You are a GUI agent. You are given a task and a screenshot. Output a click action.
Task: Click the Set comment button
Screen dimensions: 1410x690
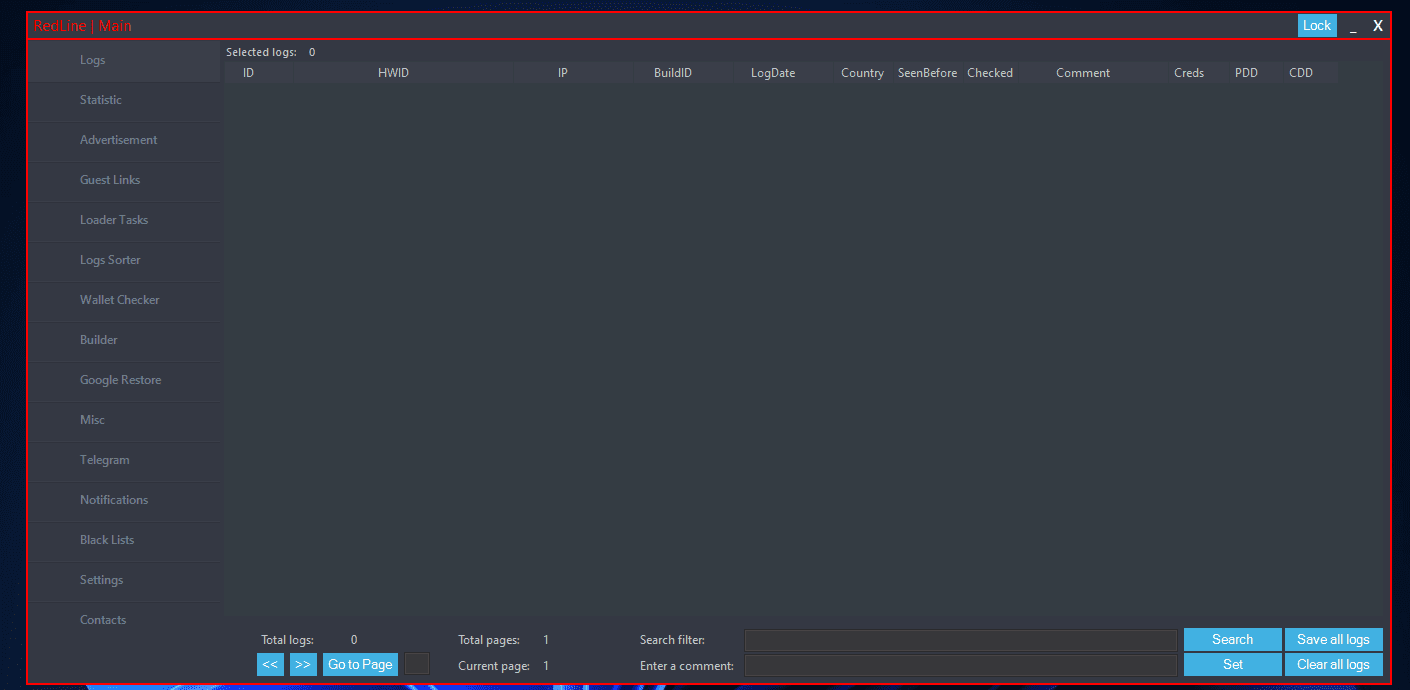point(1232,664)
